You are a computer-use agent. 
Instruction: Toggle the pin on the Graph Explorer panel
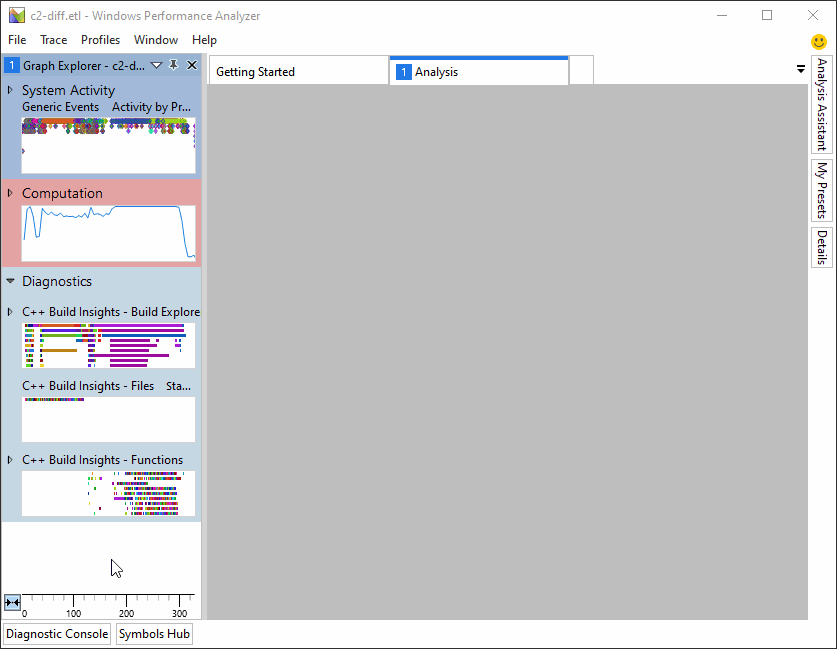[173, 64]
